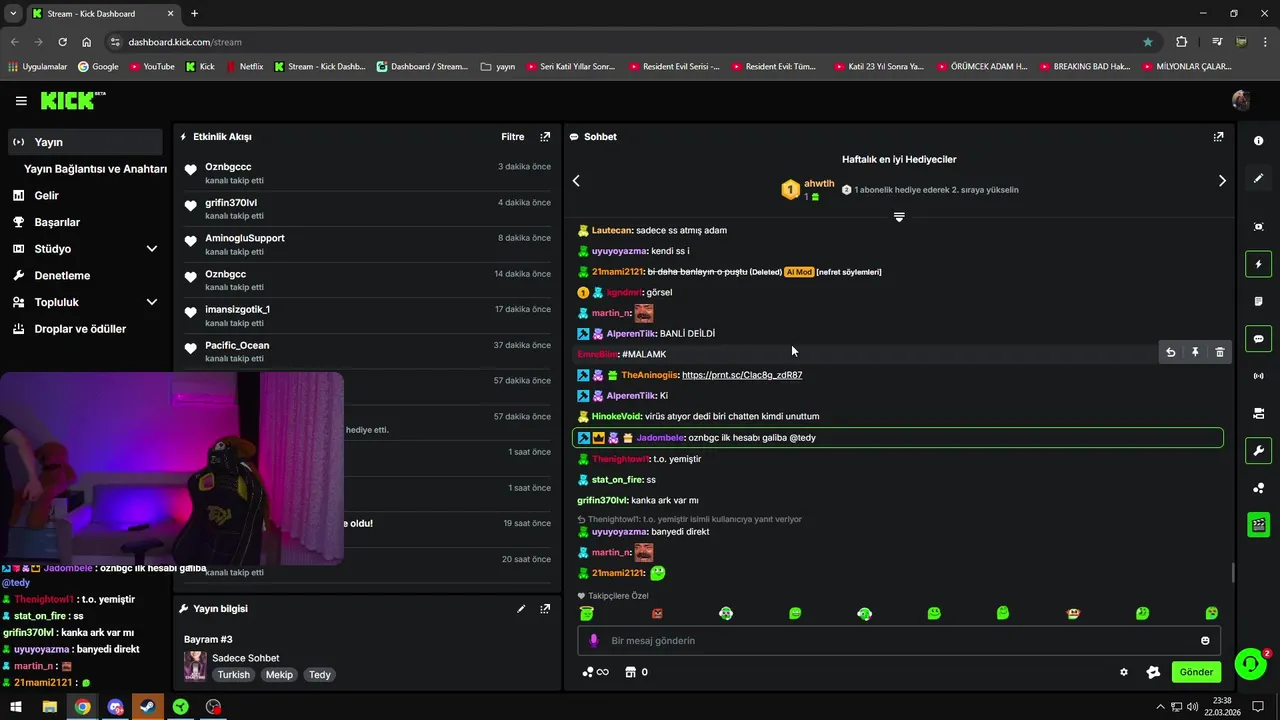Toggle the chat bubble panel in sidebar
The image size is (1280, 720).
tap(1259, 339)
